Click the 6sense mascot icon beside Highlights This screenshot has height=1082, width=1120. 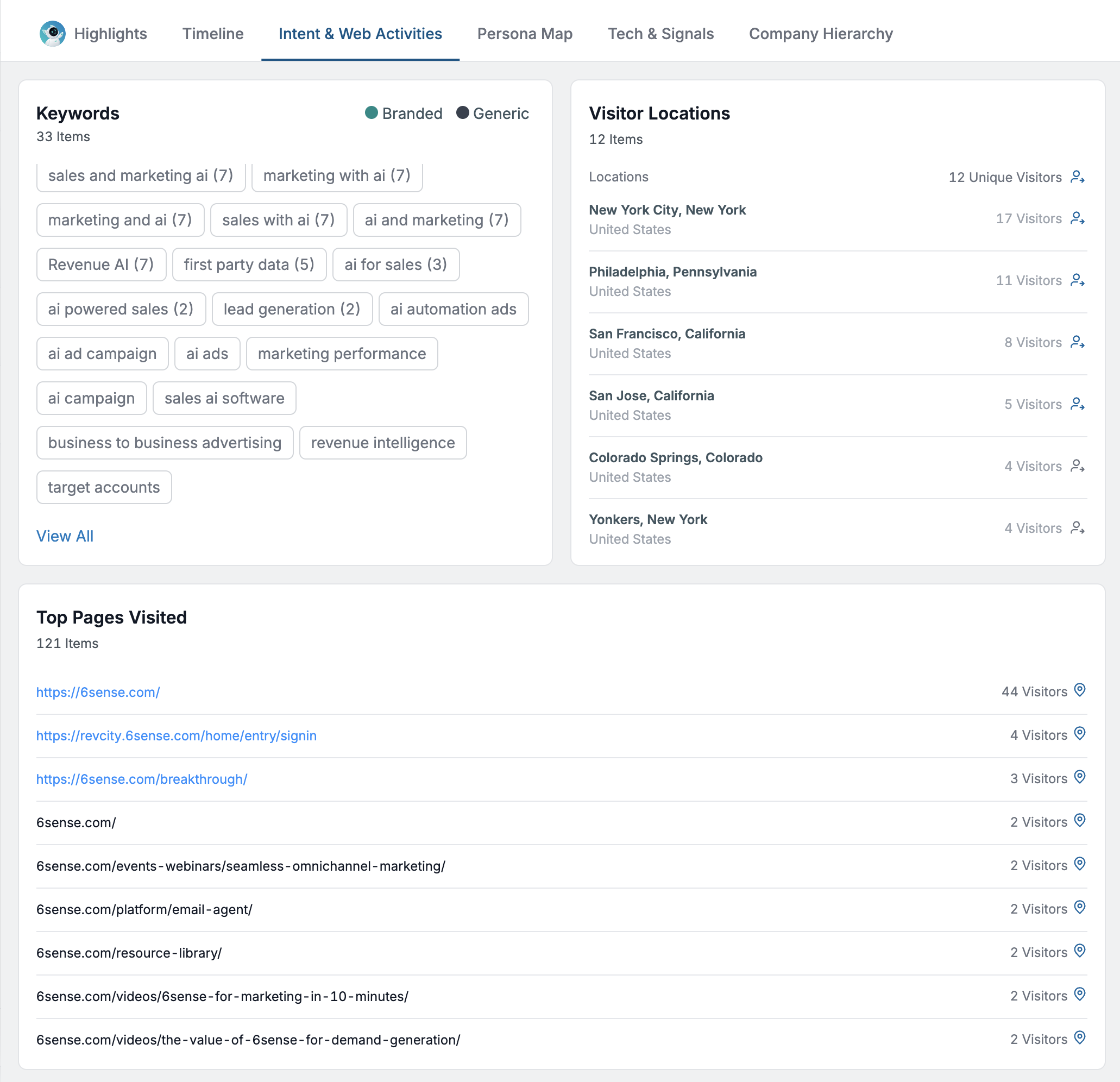coord(53,34)
